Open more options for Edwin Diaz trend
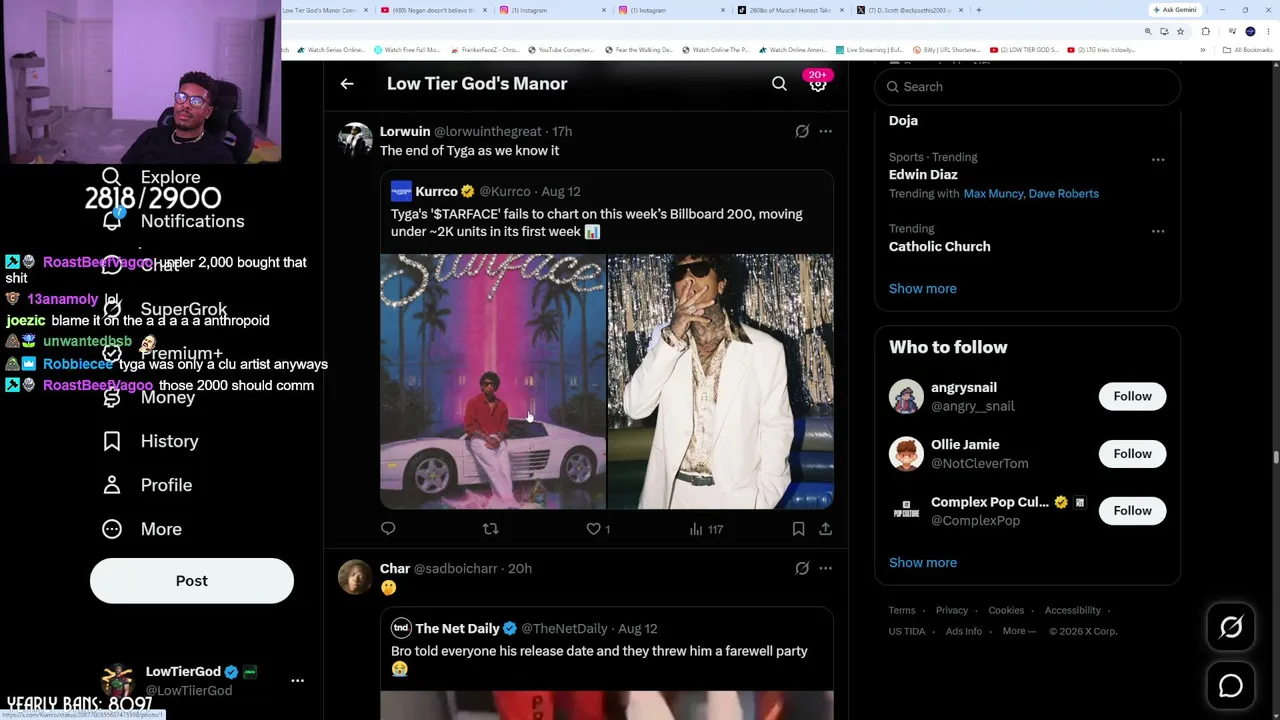 1158,159
